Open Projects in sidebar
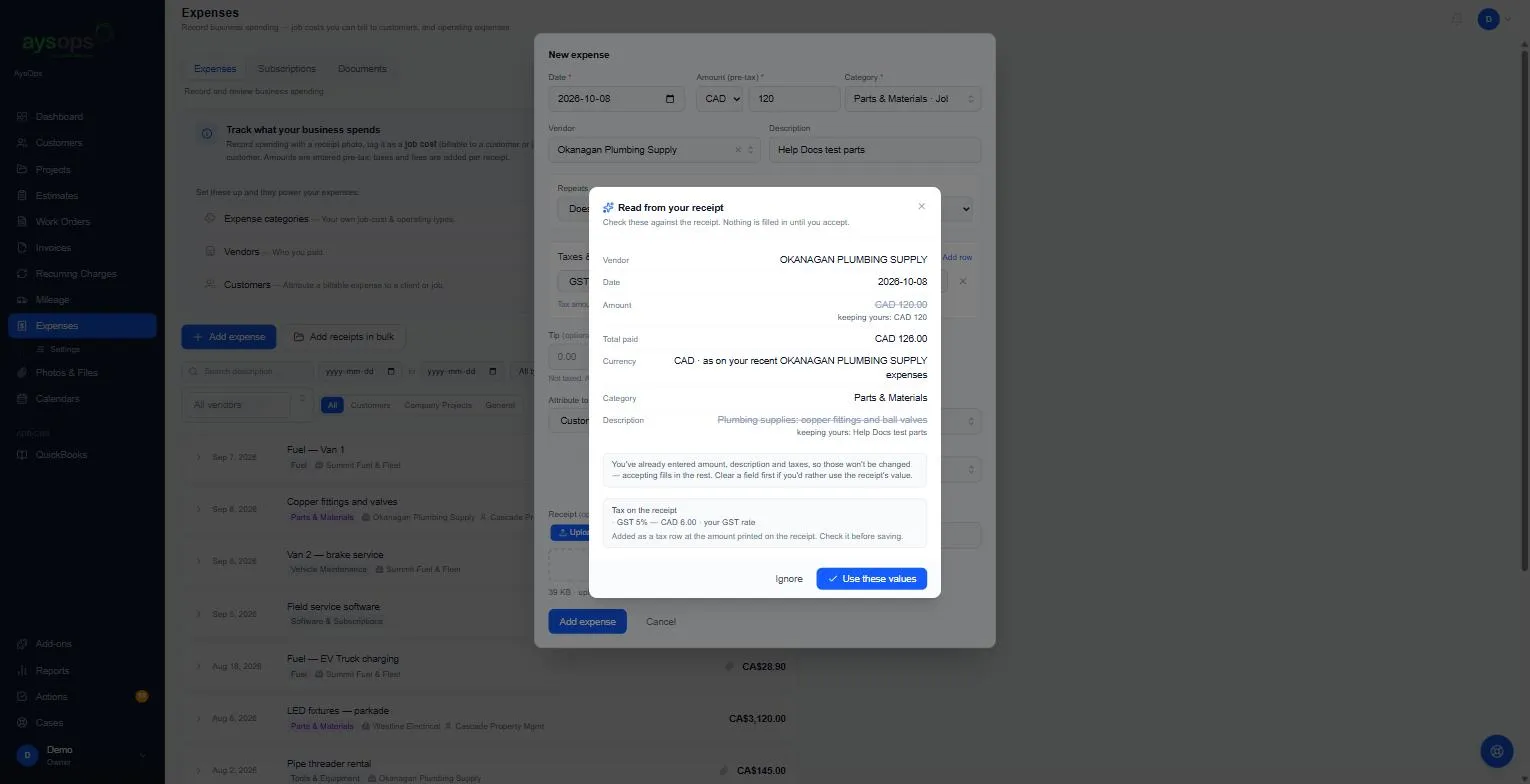Image resolution: width=1530 pixels, height=784 pixels. pyautogui.click(x=53, y=170)
